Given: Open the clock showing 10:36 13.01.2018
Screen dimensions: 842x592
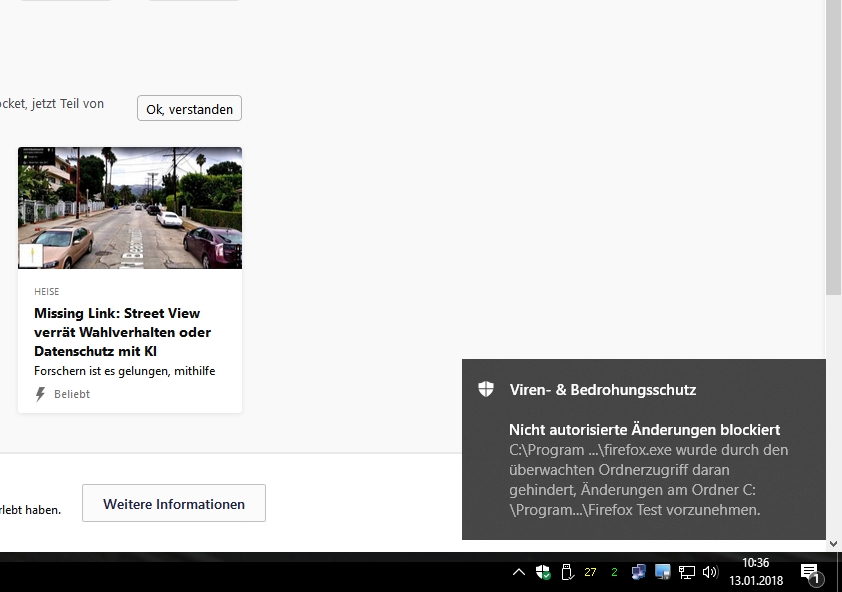Looking at the screenshot, I should tap(756, 572).
